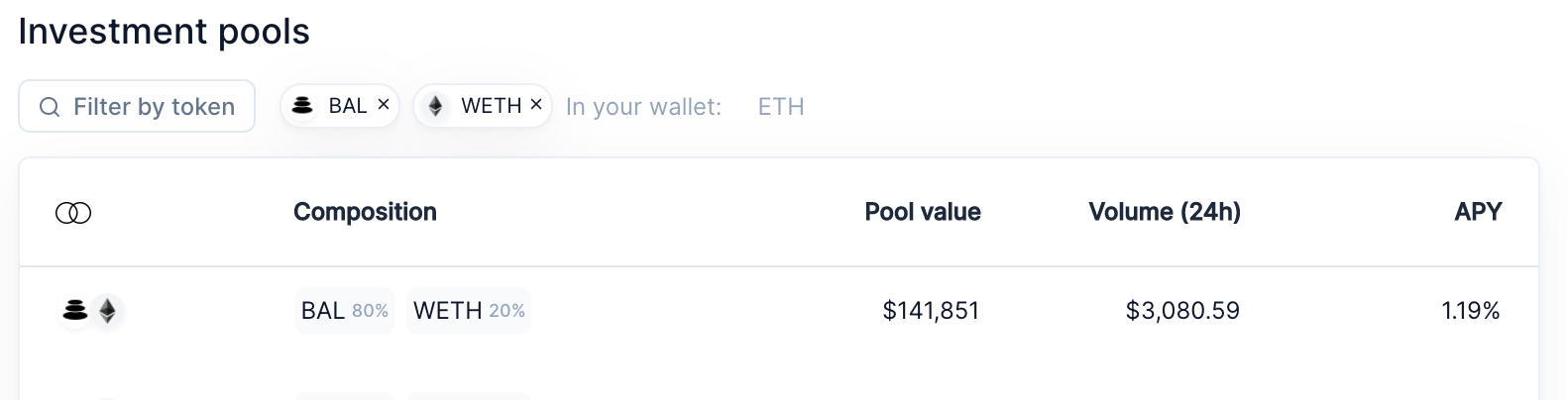Viewport: 1568px width, 400px height.
Task: Click the BAL token icon in filter chip
Action: pyautogui.click(x=303, y=105)
